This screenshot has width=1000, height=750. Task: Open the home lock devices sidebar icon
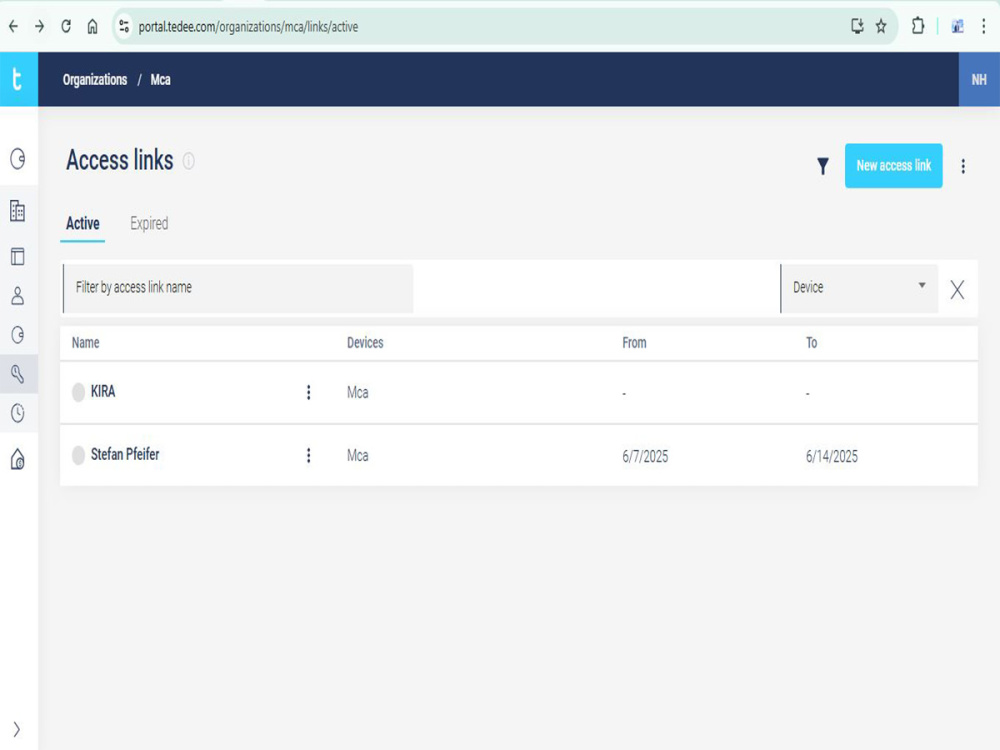point(18,459)
